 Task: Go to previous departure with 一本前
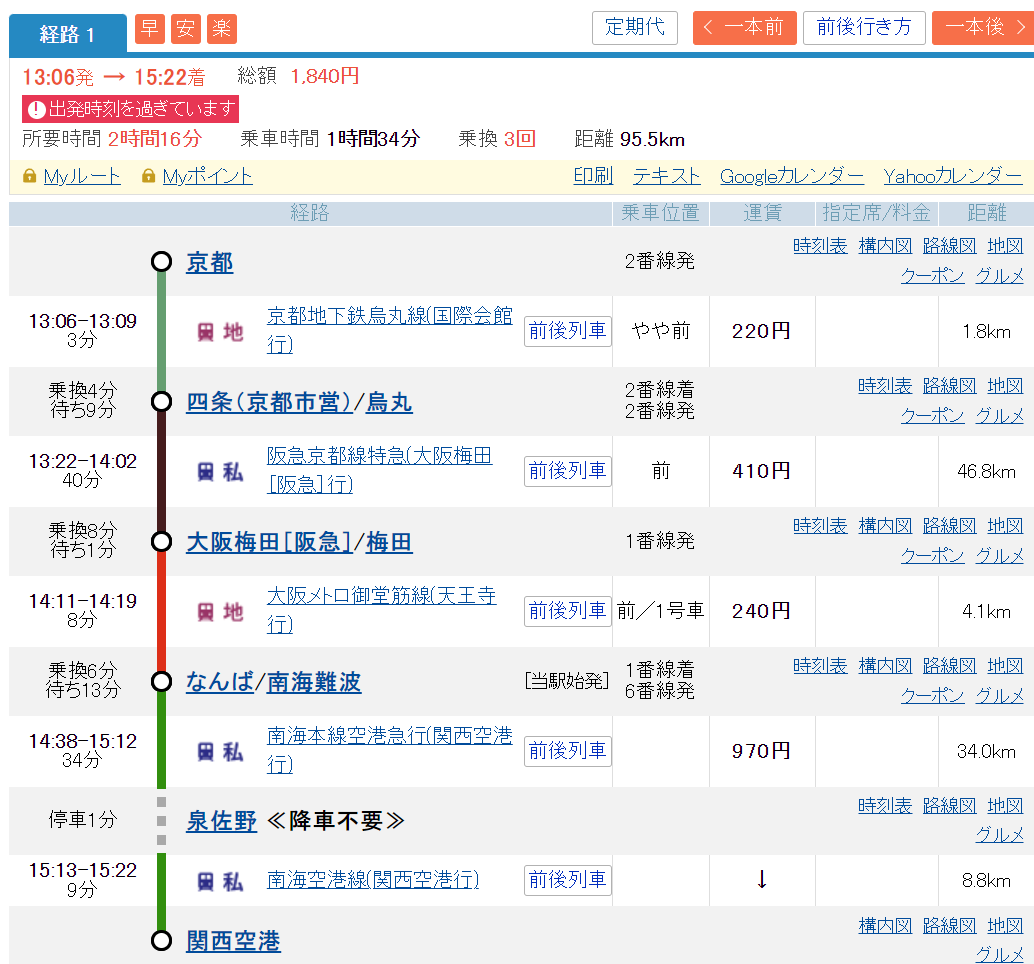(744, 27)
